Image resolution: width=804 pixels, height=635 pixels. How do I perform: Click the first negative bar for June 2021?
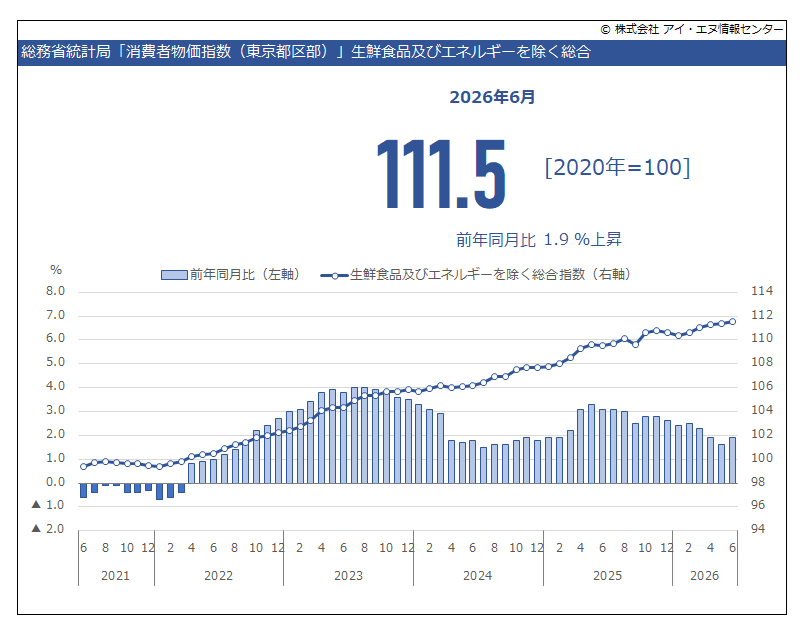pos(84,490)
